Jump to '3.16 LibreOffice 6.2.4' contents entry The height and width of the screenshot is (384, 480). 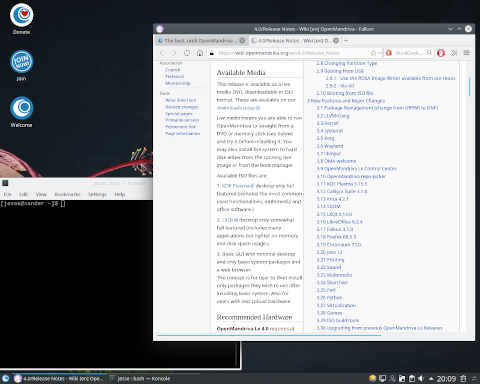[x=339, y=222]
